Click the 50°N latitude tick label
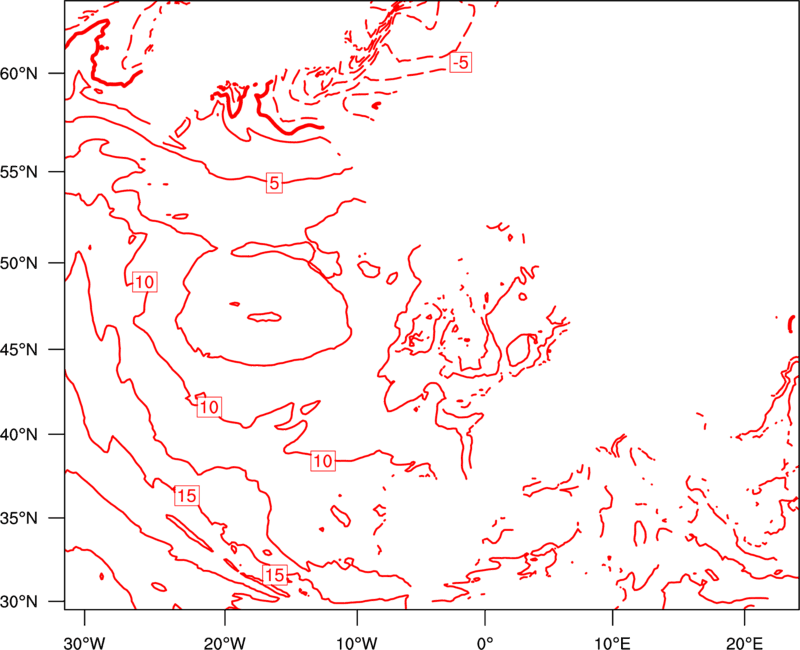 pos(19,263)
